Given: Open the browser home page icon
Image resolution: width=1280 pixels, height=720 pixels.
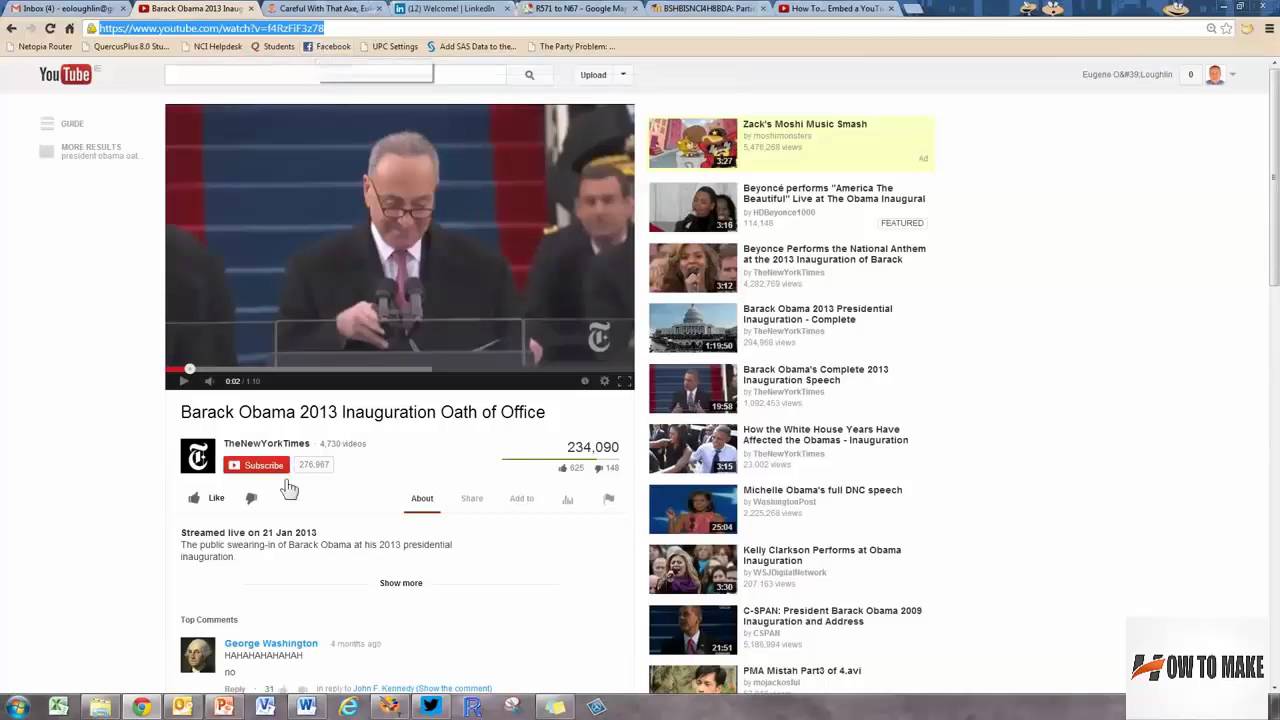Looking at the screenshot, I should point(69,28).
